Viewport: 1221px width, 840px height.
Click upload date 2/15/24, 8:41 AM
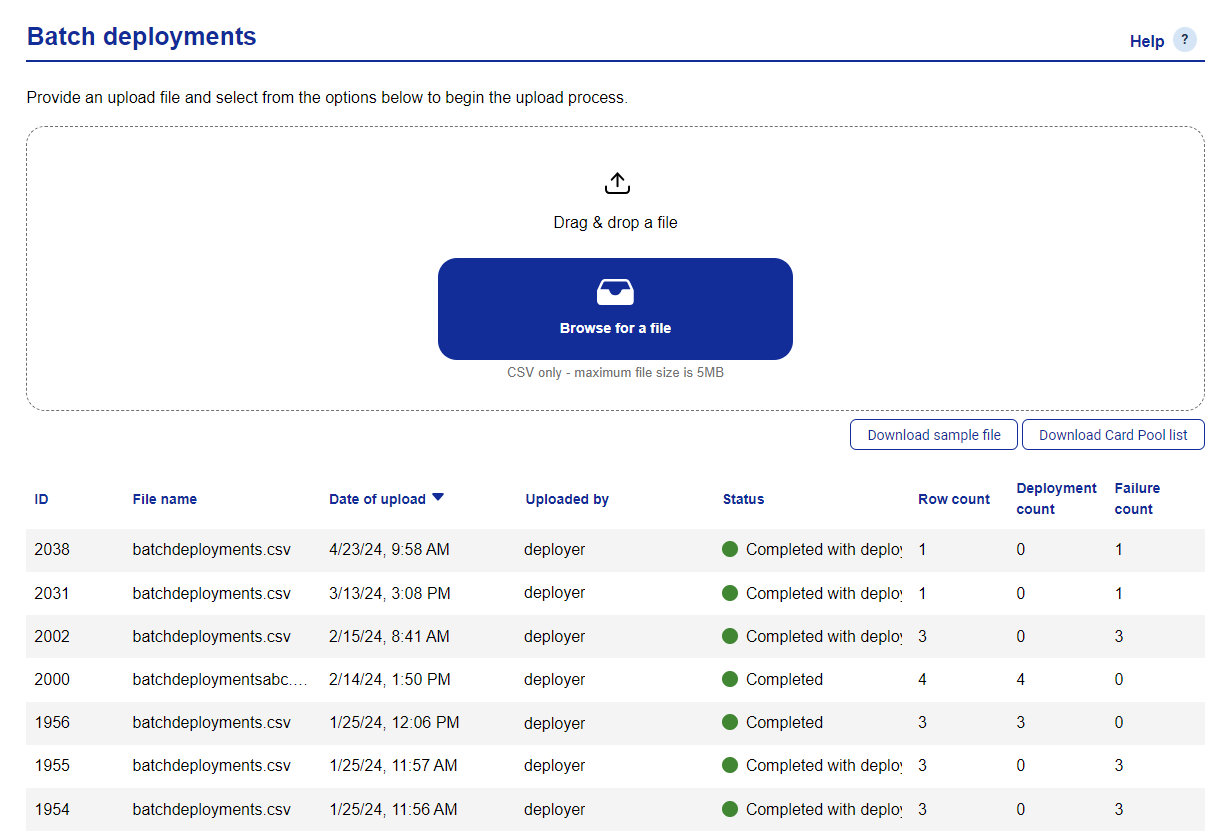[389, 636]
